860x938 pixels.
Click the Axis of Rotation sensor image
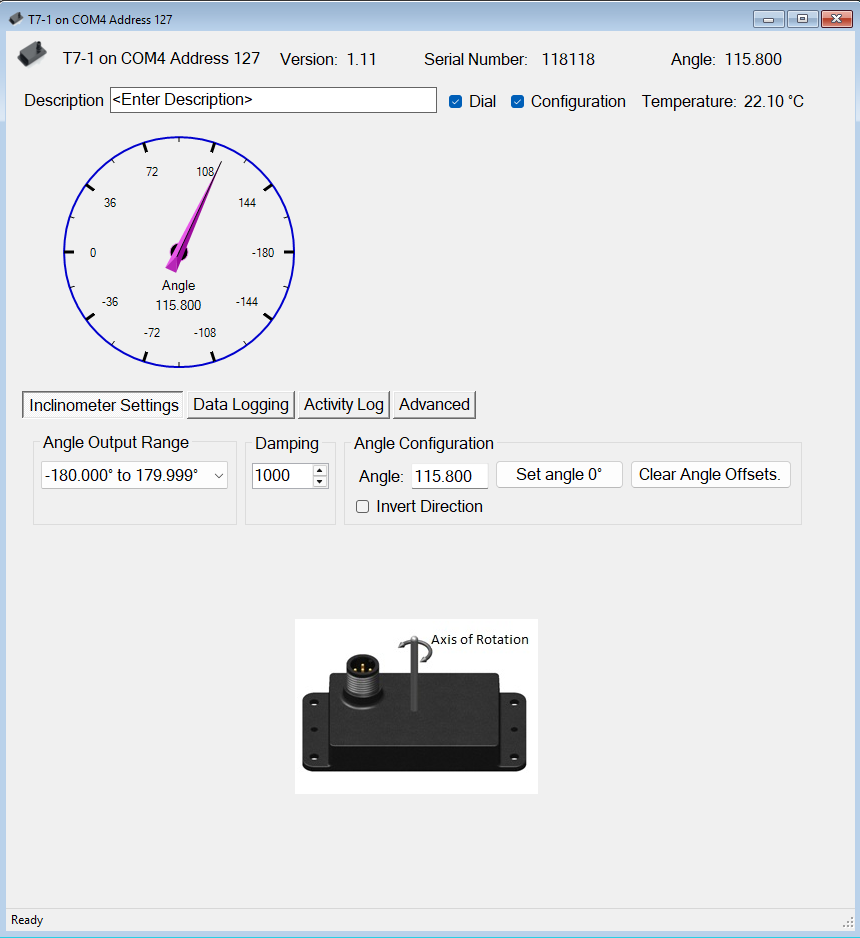[x=416, y=705]
